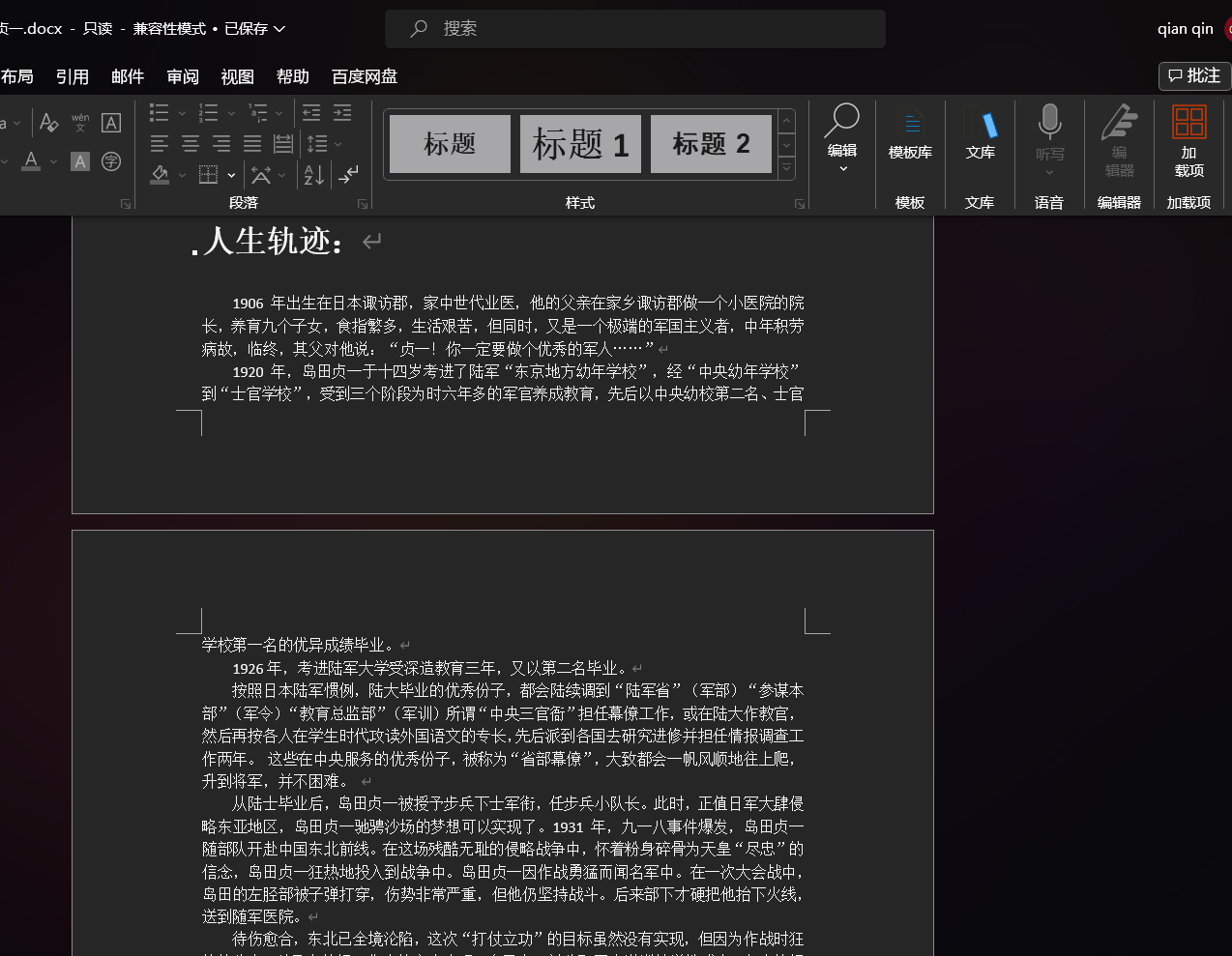Click the 搜索 search box
Viewport: 1232px width, 956px height.
[x=635, y=29]
